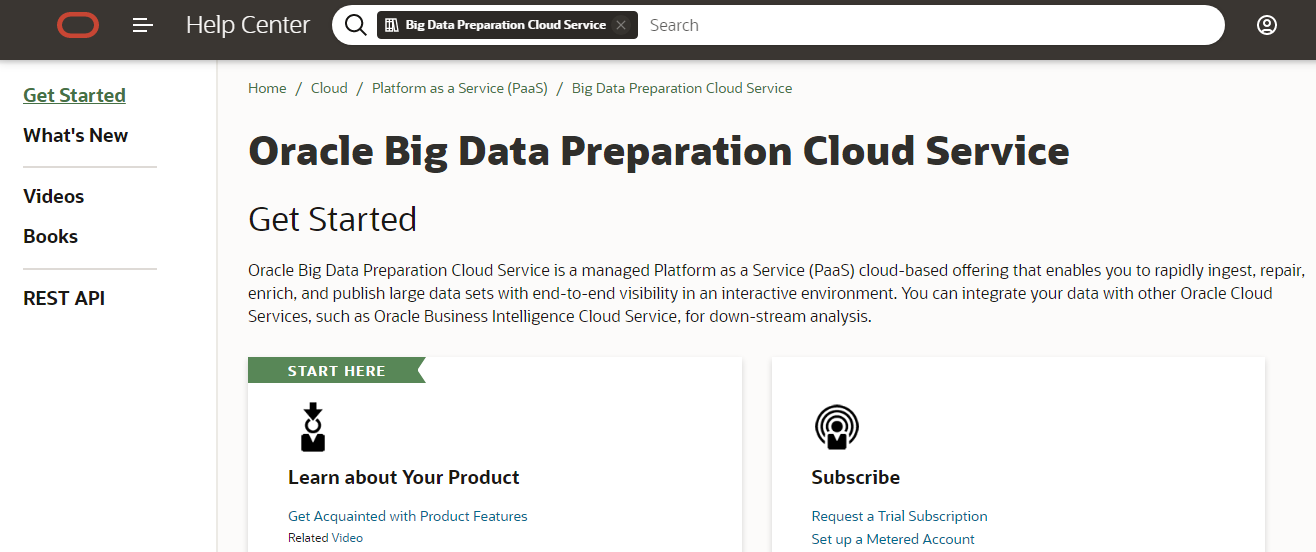Open the hamburger navigation menu
This screenshot has height=552, width=1316.
143,25
